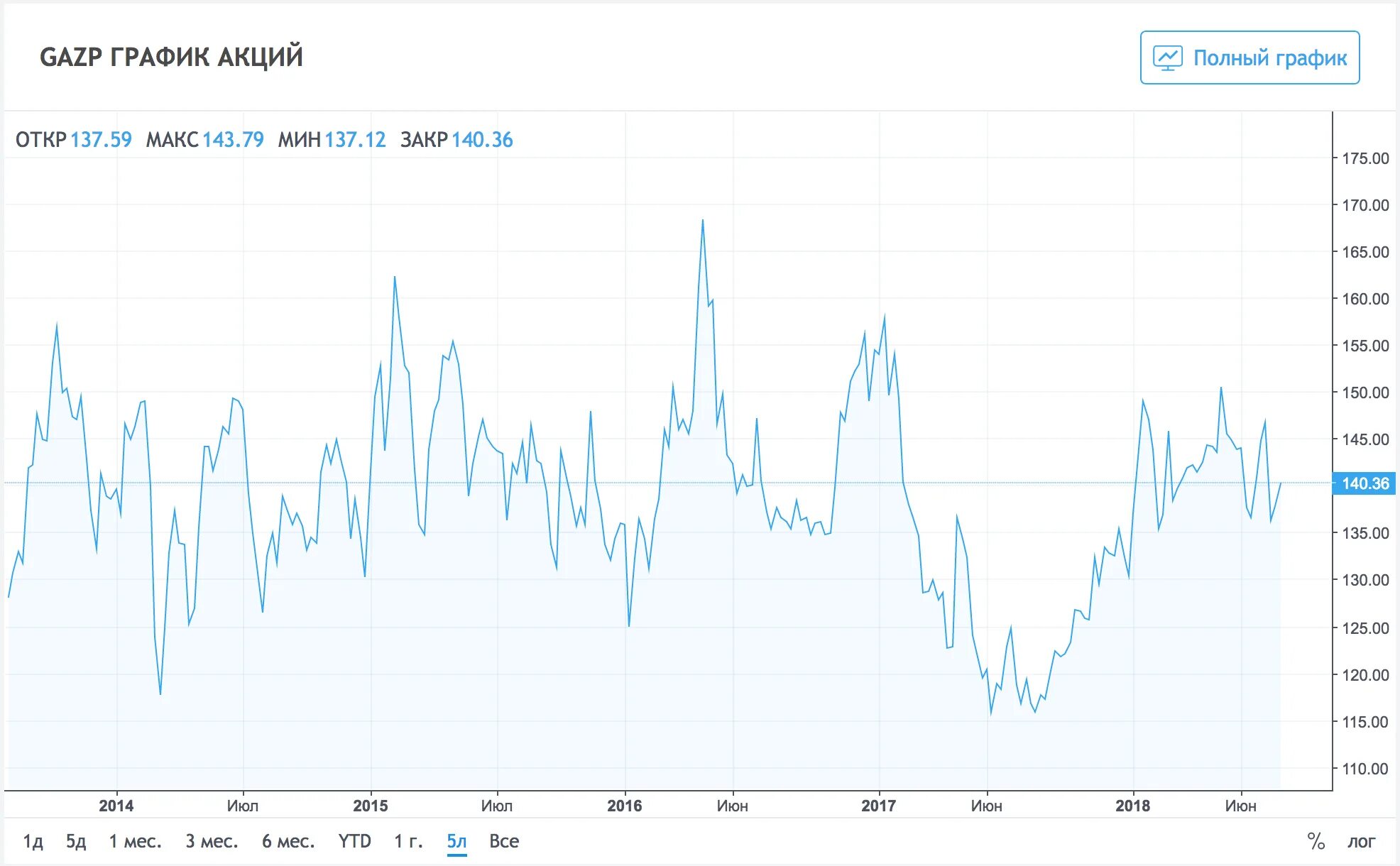The width and height of the screenshot is (1400, 866).
Task: Click the 175.00 price axis label
Action: 1365,158
